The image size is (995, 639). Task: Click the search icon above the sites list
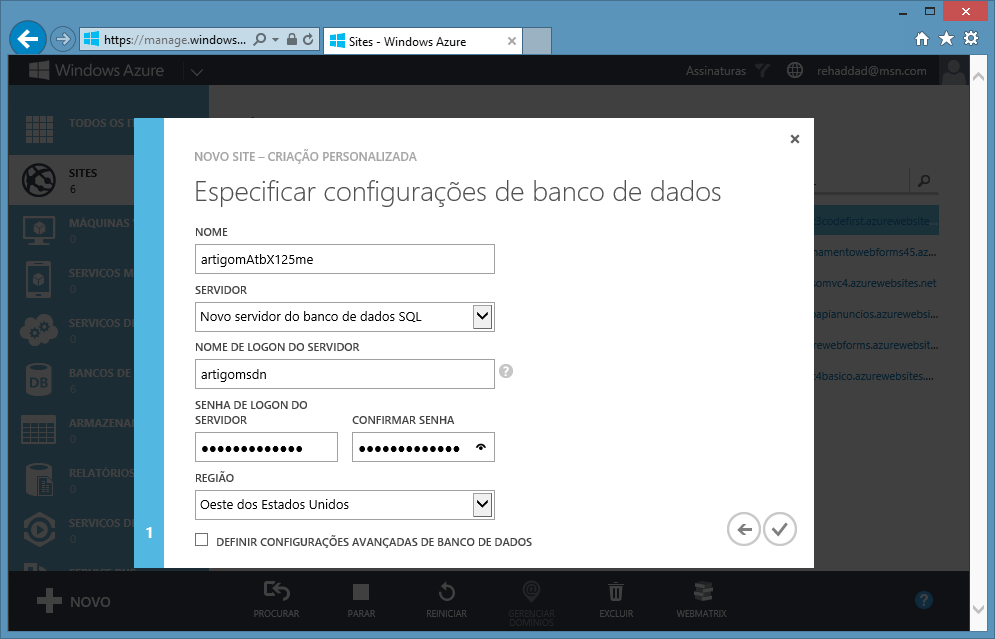coord(924,181)
